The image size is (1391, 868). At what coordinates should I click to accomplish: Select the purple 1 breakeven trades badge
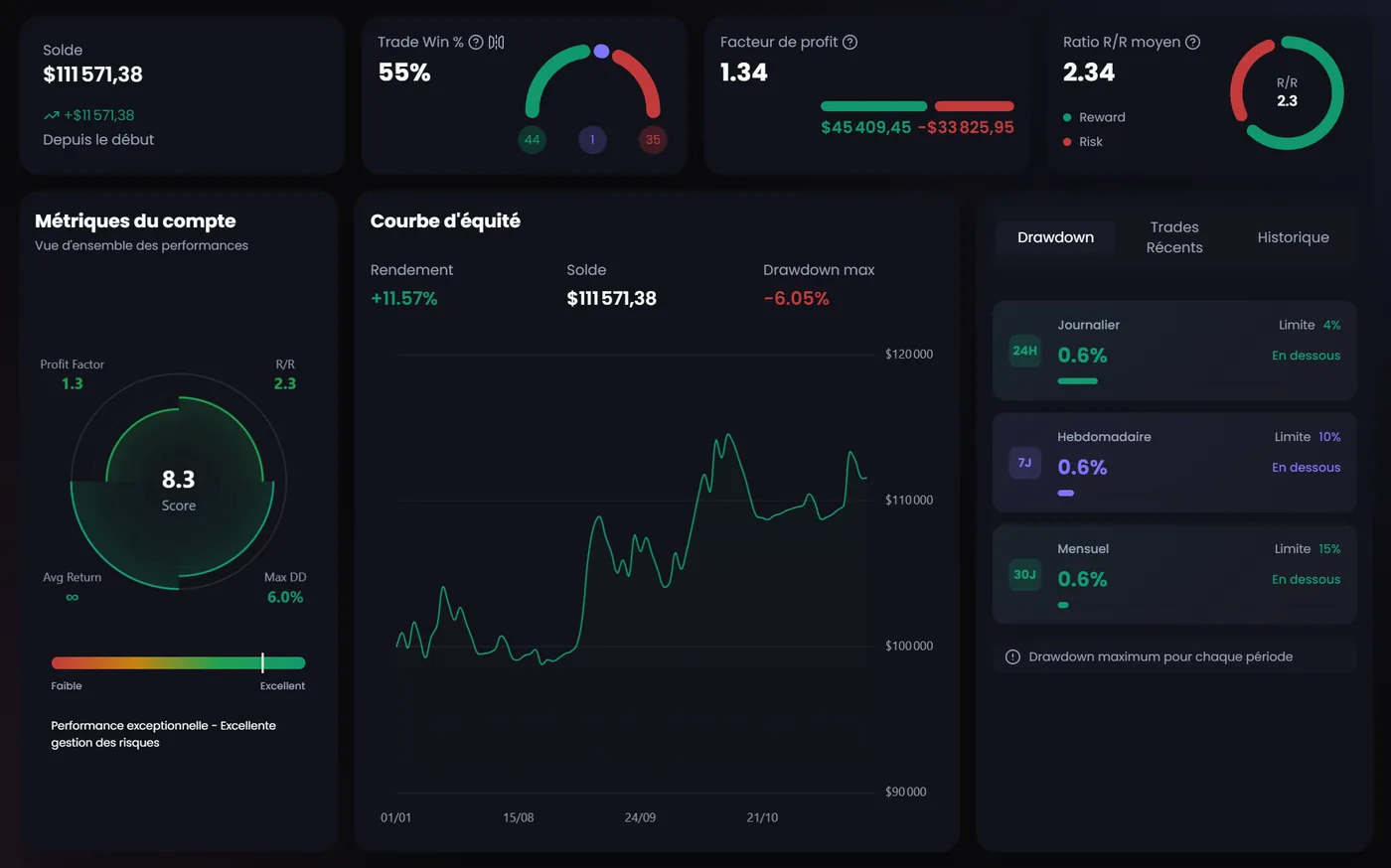point(592,139)
